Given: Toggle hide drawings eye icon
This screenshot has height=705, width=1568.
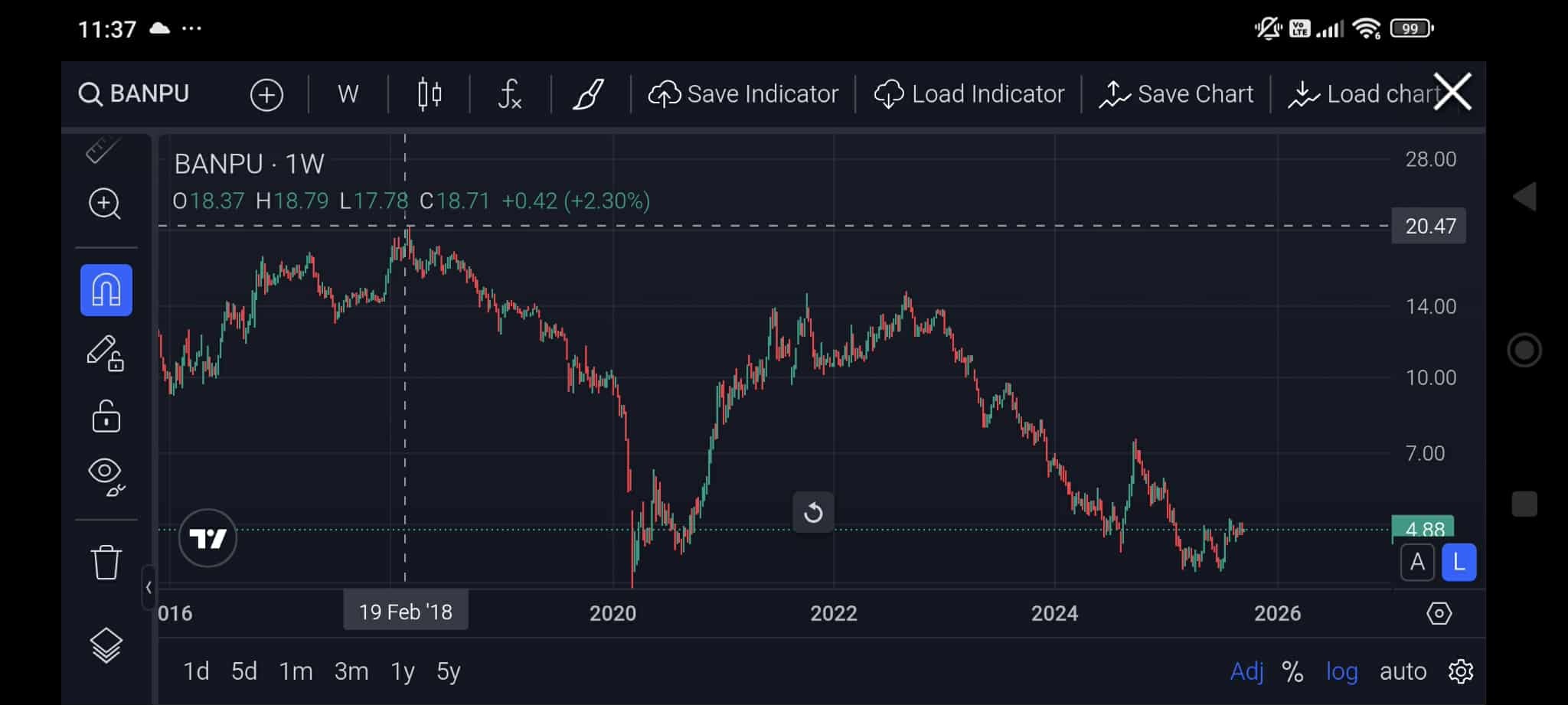Looking at the screenshot, I should [x=106, y=476].
